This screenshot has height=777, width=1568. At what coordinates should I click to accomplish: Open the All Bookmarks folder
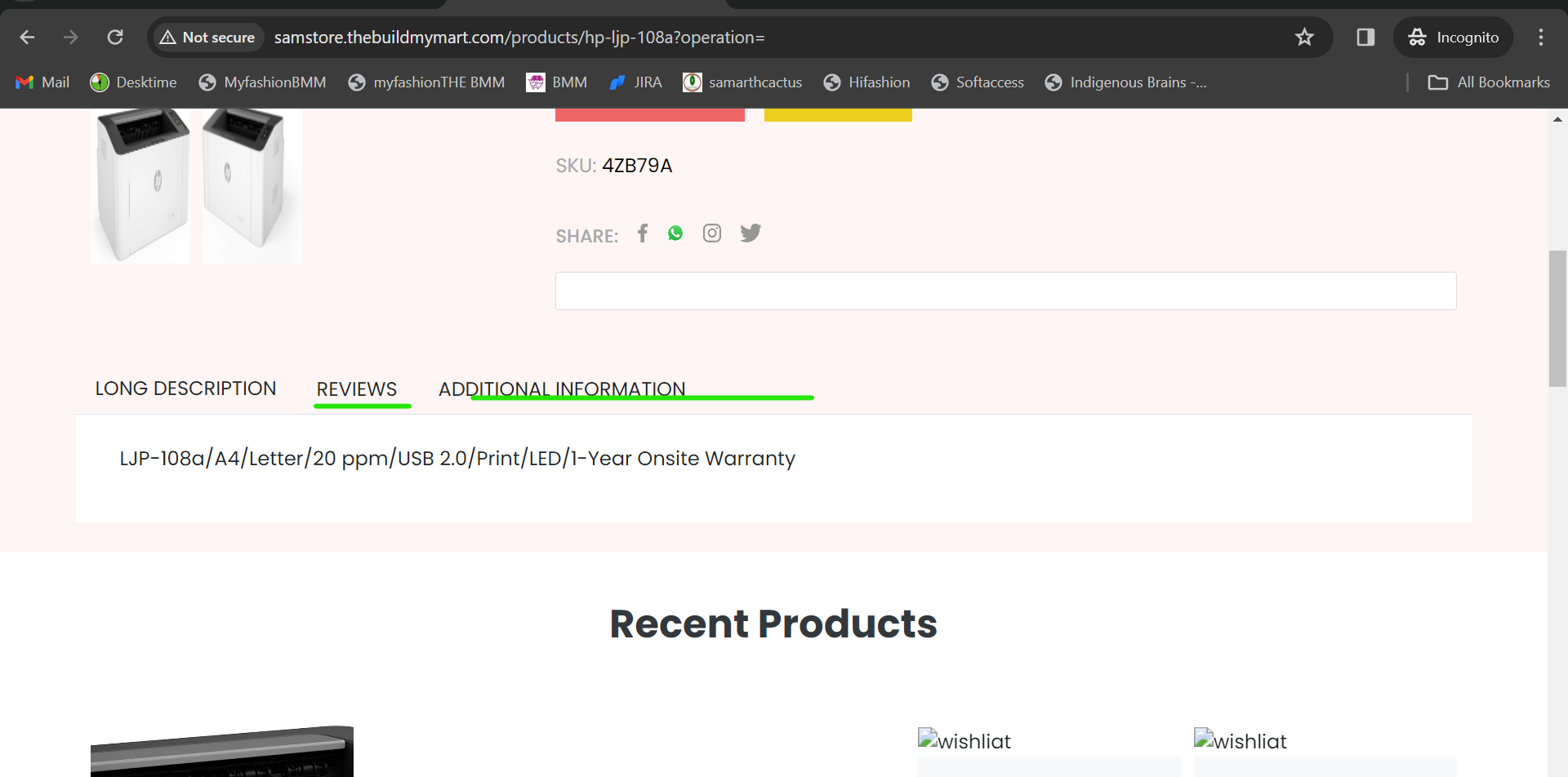[x=1489, y=82]
